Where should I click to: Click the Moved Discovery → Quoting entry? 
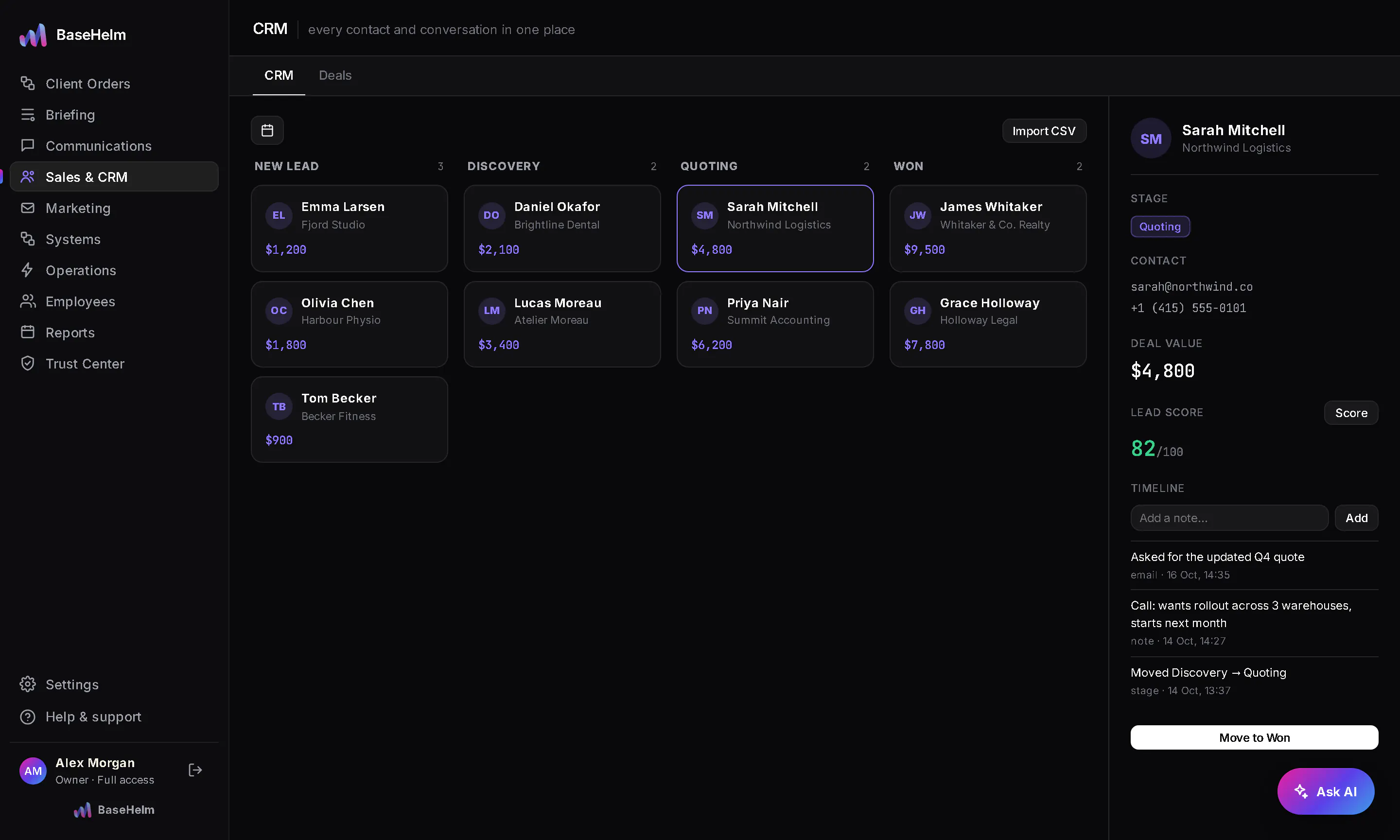[1254, 681]
